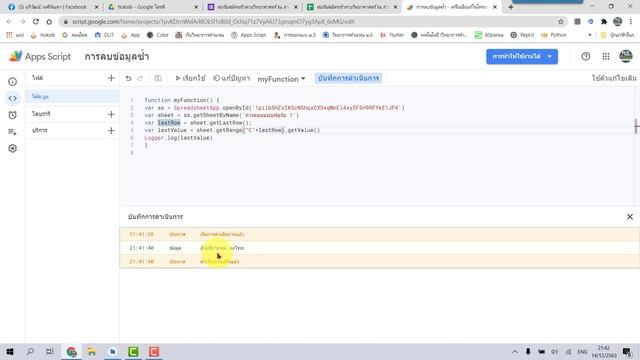Start the Debug button
Image resolution: width=640 pixels, height=360 pixels.
coord(231,78)
